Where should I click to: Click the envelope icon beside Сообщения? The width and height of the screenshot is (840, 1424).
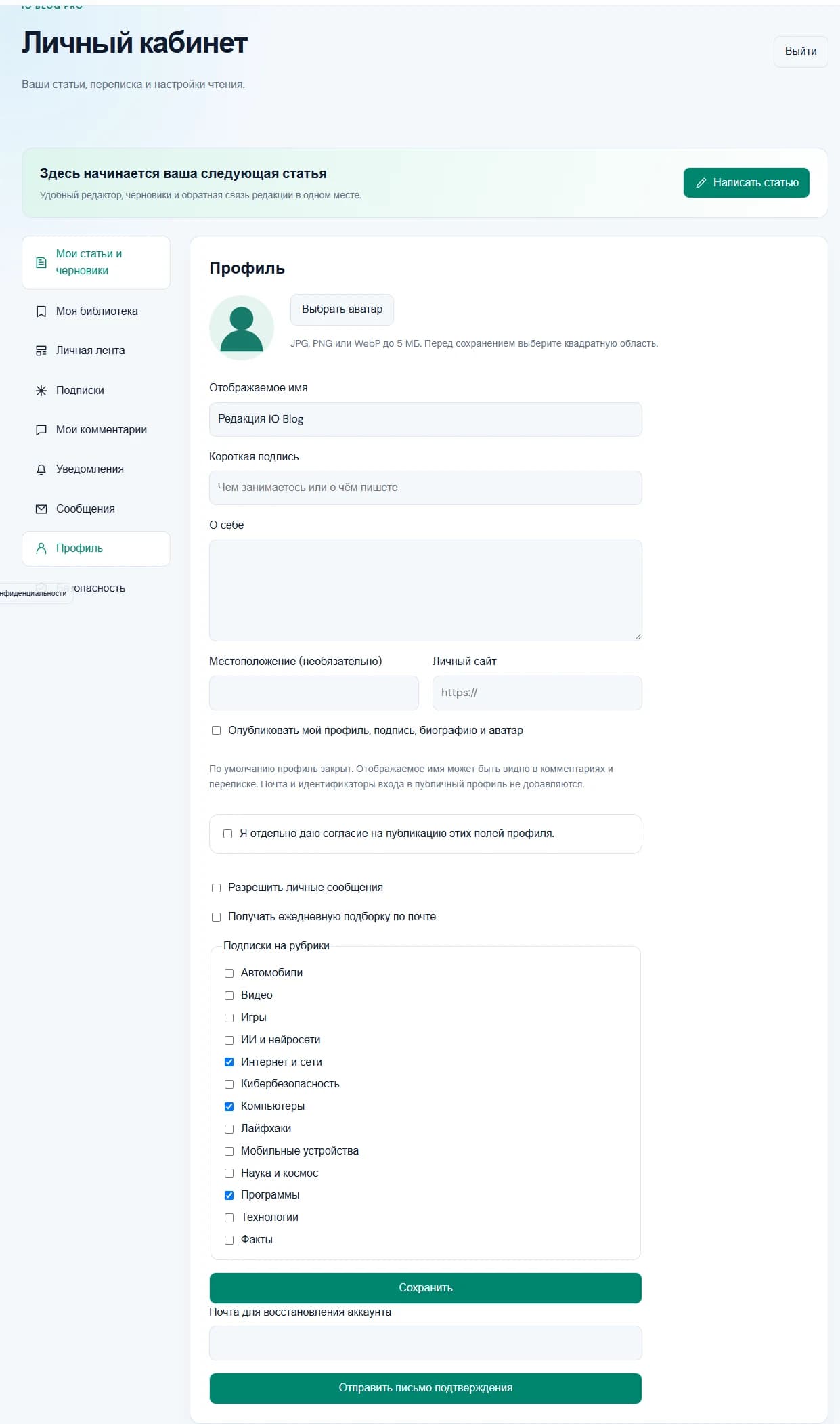click(41, 509)
